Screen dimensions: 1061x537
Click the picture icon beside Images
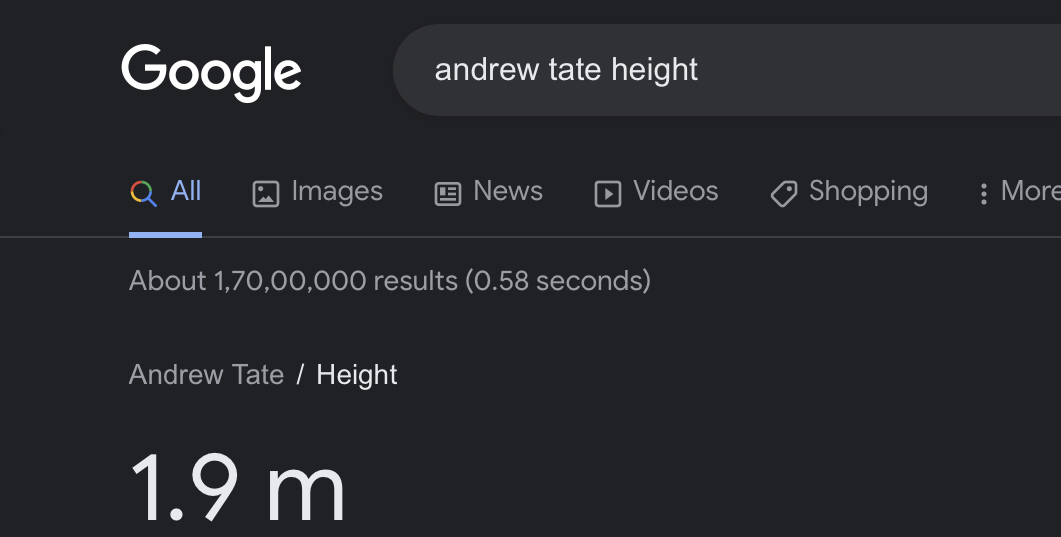(265, 193)
